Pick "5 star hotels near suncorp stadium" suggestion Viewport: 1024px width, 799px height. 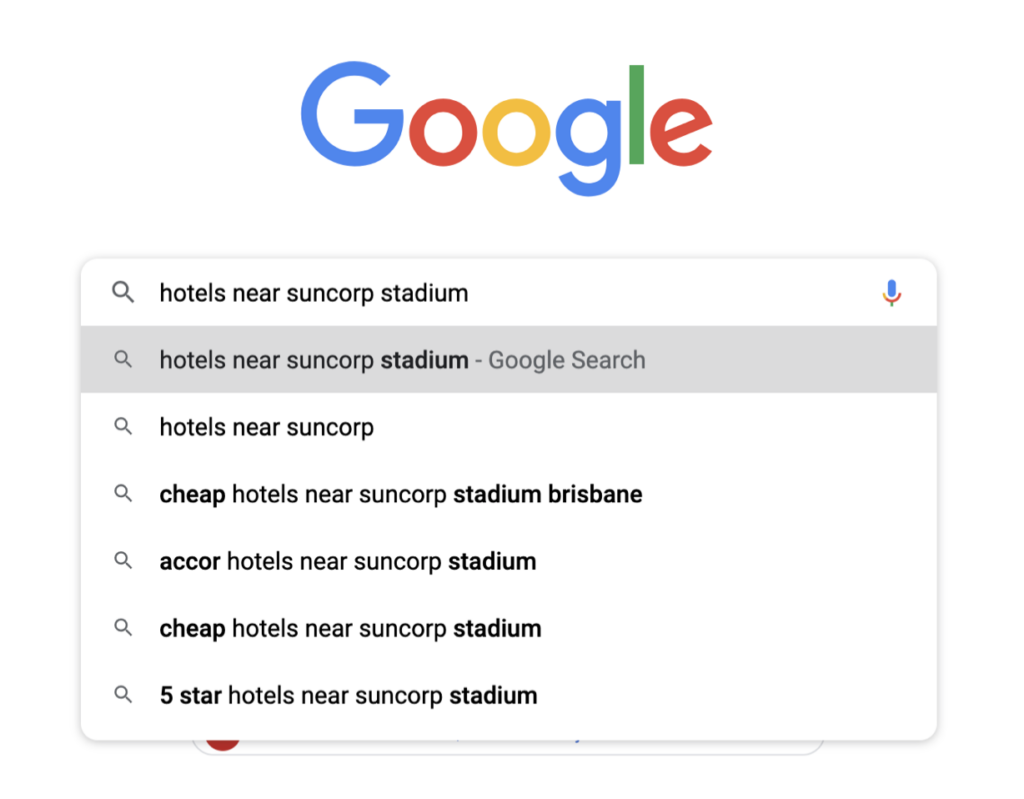pyautogui.click(x=348, y=695)
